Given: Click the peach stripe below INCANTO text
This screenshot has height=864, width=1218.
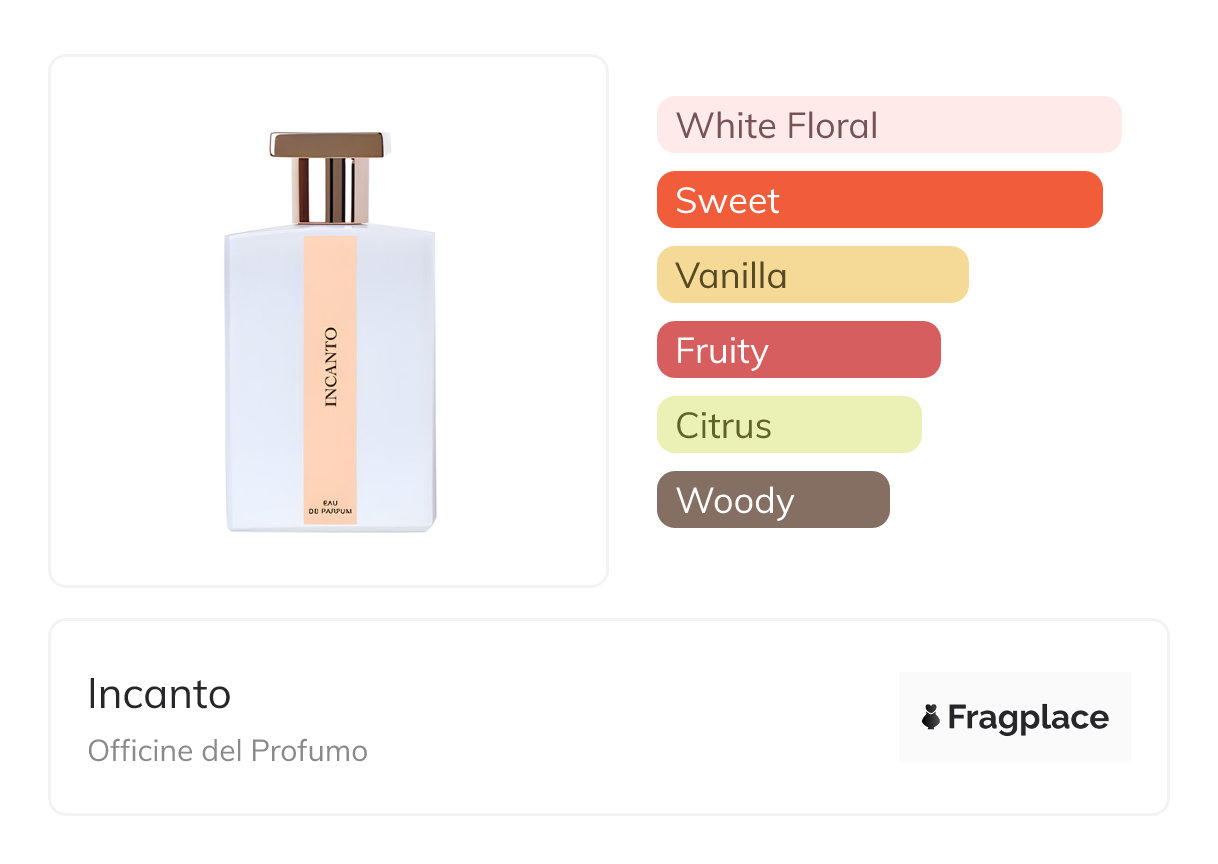Looking at the screenshot, I should [x=330, y=450].
